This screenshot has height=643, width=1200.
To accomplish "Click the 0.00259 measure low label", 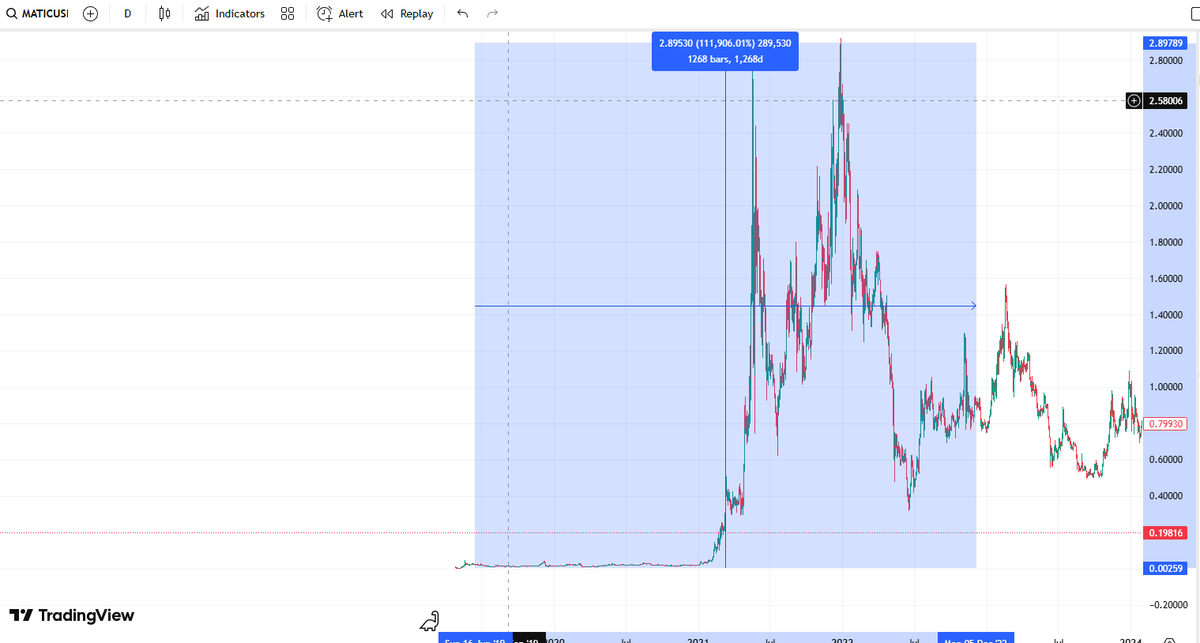I will [1164, 568].
